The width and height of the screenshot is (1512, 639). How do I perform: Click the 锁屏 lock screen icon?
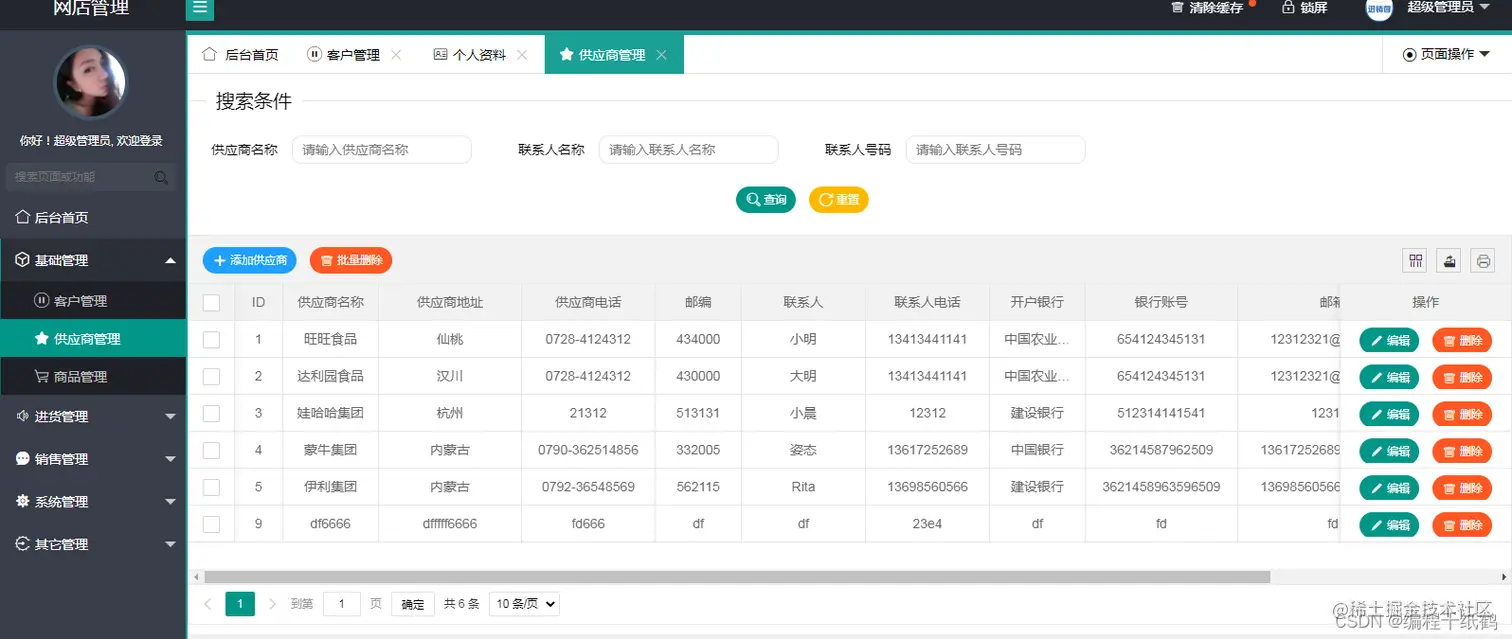tap(1288, 7)
